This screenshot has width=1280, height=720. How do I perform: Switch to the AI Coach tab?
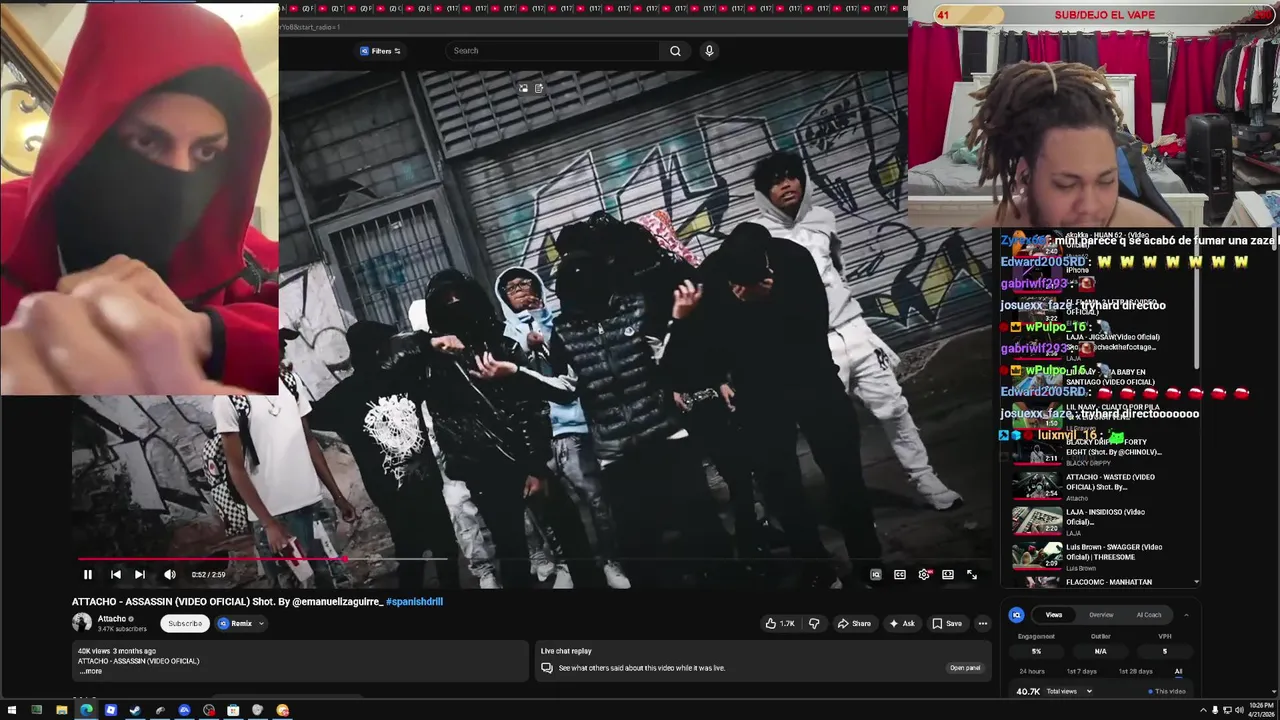tap(1149, 615)
